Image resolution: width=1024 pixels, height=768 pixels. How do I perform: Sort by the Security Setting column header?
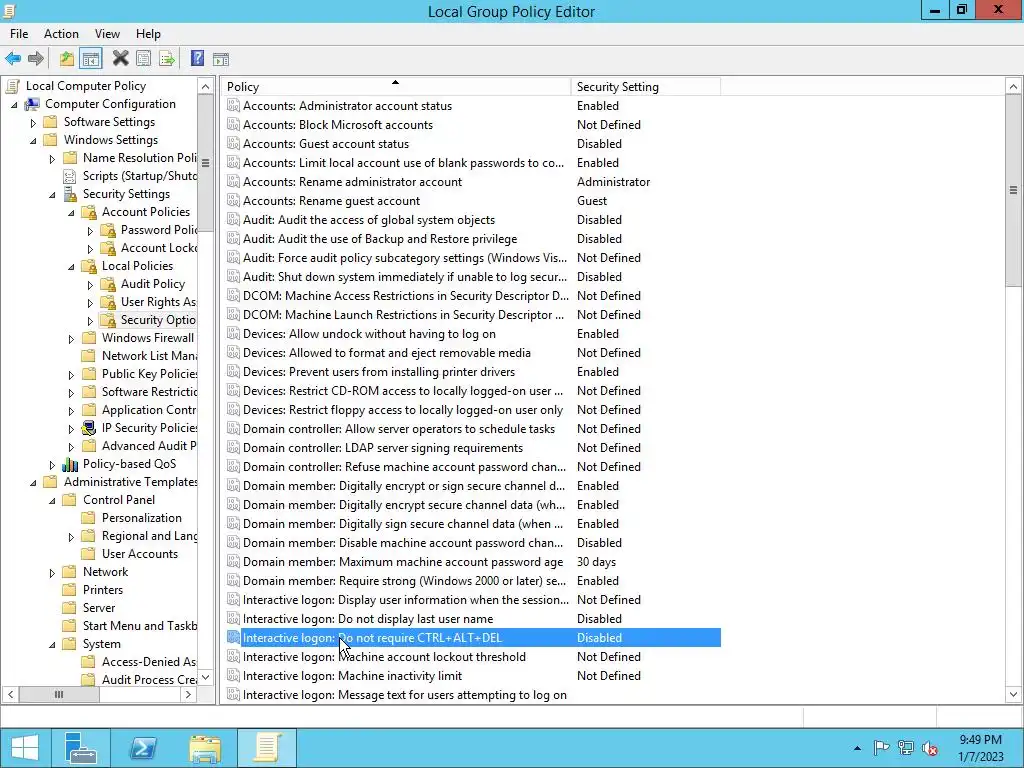[x=645, y=87]
